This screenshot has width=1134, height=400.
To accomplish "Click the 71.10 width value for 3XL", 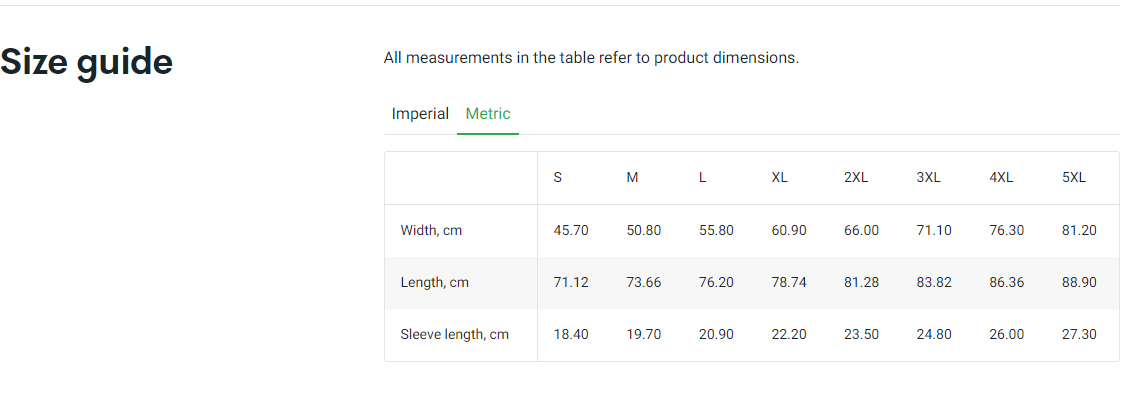I will [x=934, y=231].
